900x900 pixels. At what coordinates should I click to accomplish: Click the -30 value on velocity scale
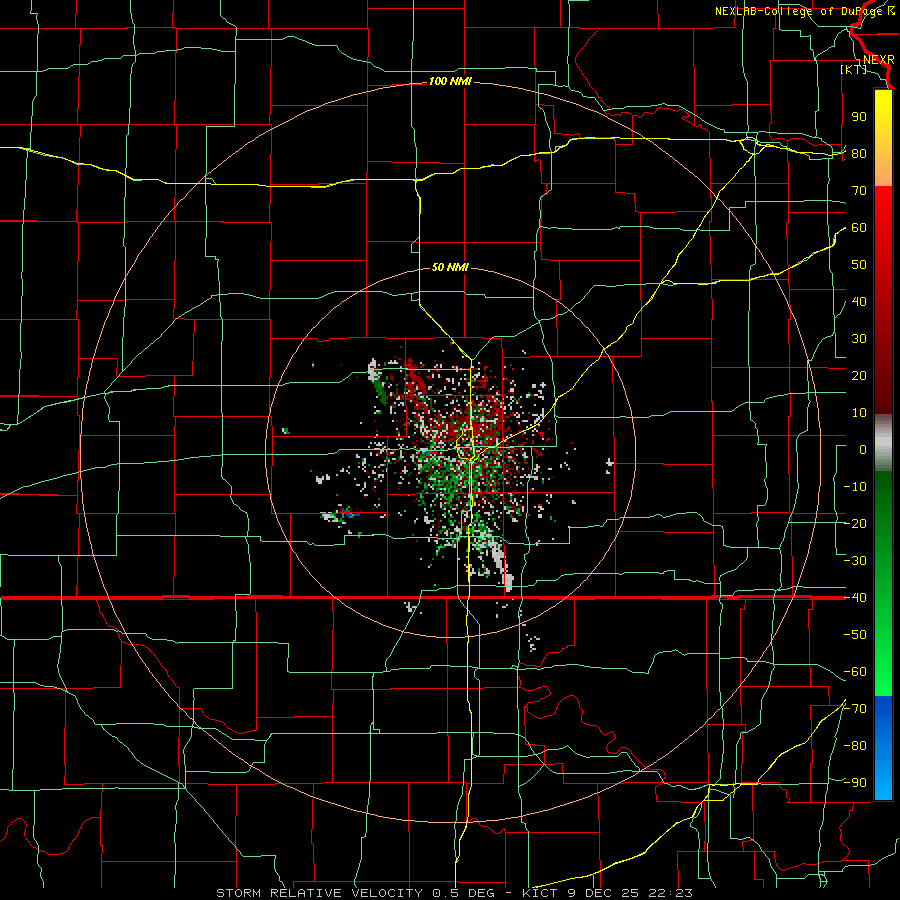855,561
